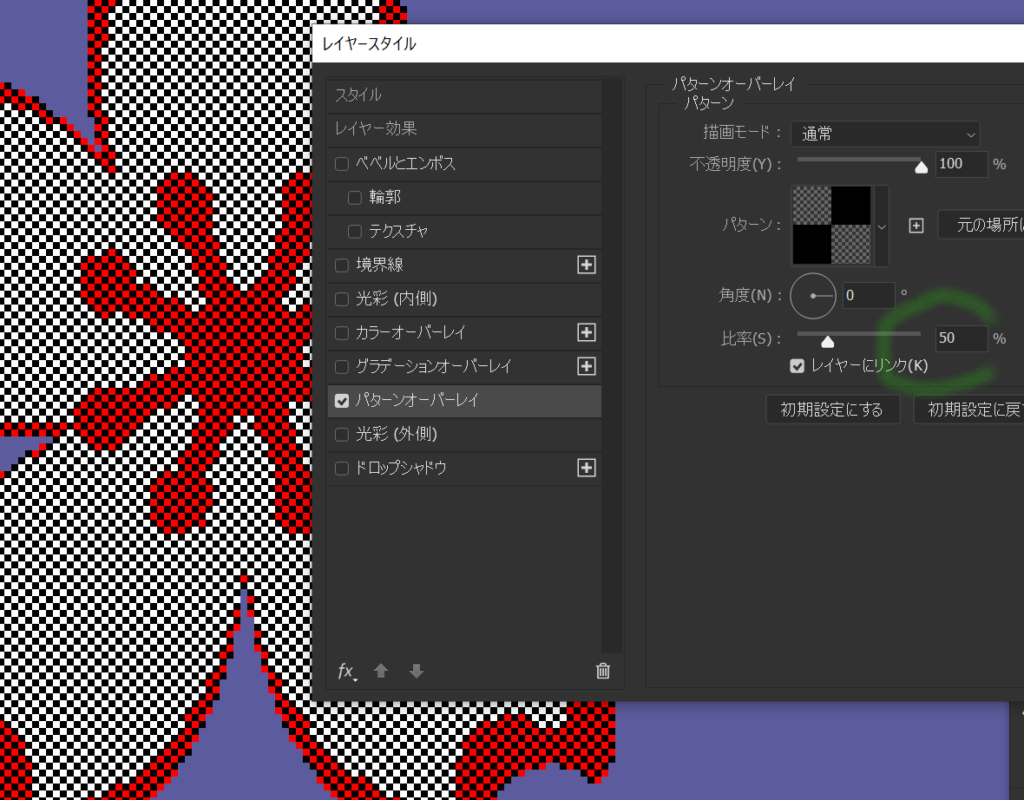Click the trash delete effect icon
This screenshot has width=1024, height=800.
(603, 671)
